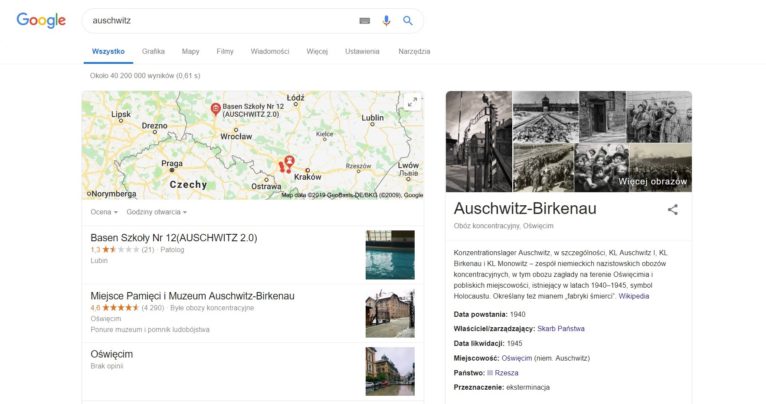Start voice search with microphone icon
The image size is (766, 404).
pos(386,20)
